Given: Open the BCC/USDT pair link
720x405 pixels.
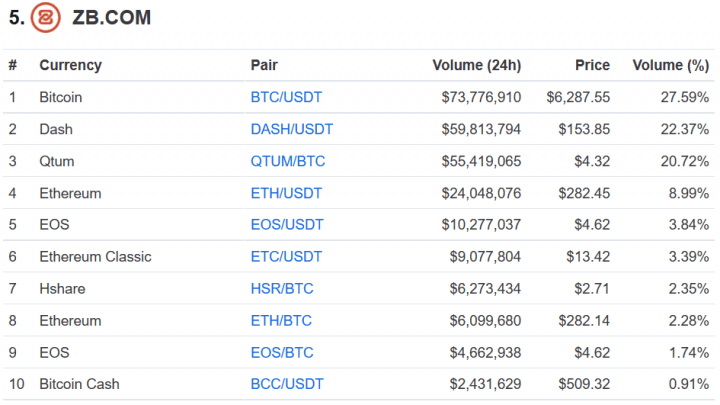Looking at the screenshot, I should click(x=287, y=384).
